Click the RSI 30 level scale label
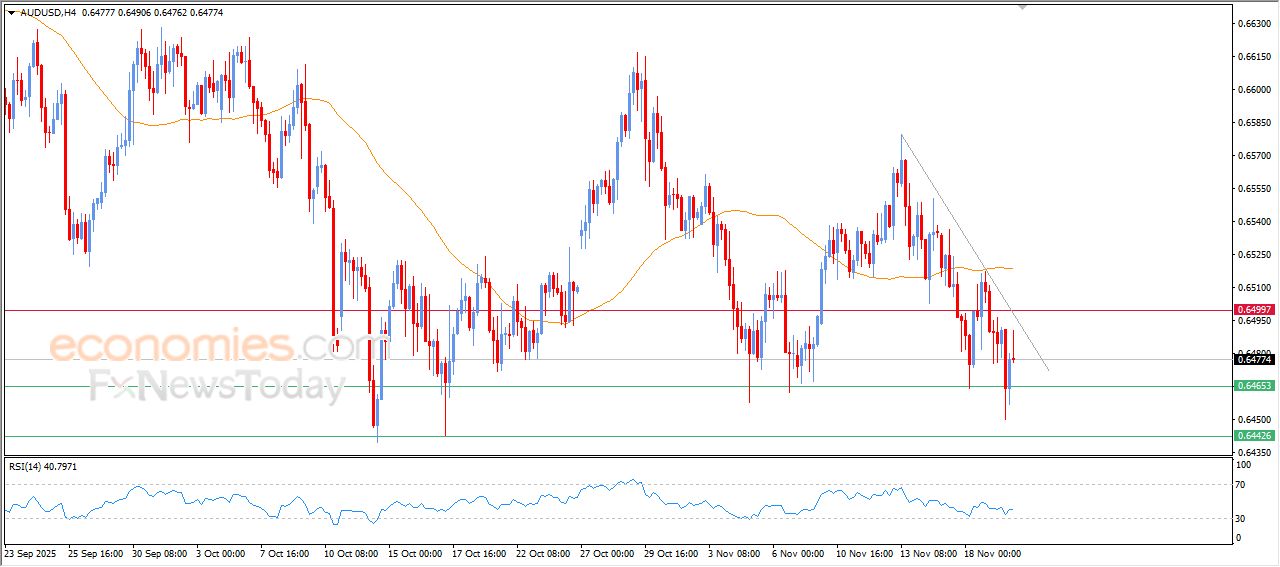Image resolution: width=1280 pixels, height=567 pixels. (x=1243, y=518)
